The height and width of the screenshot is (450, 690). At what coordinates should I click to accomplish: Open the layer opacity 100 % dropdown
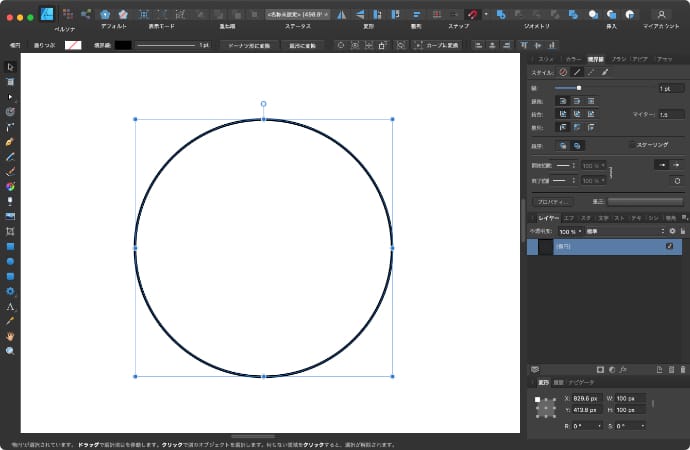click(x=571, y=230)
